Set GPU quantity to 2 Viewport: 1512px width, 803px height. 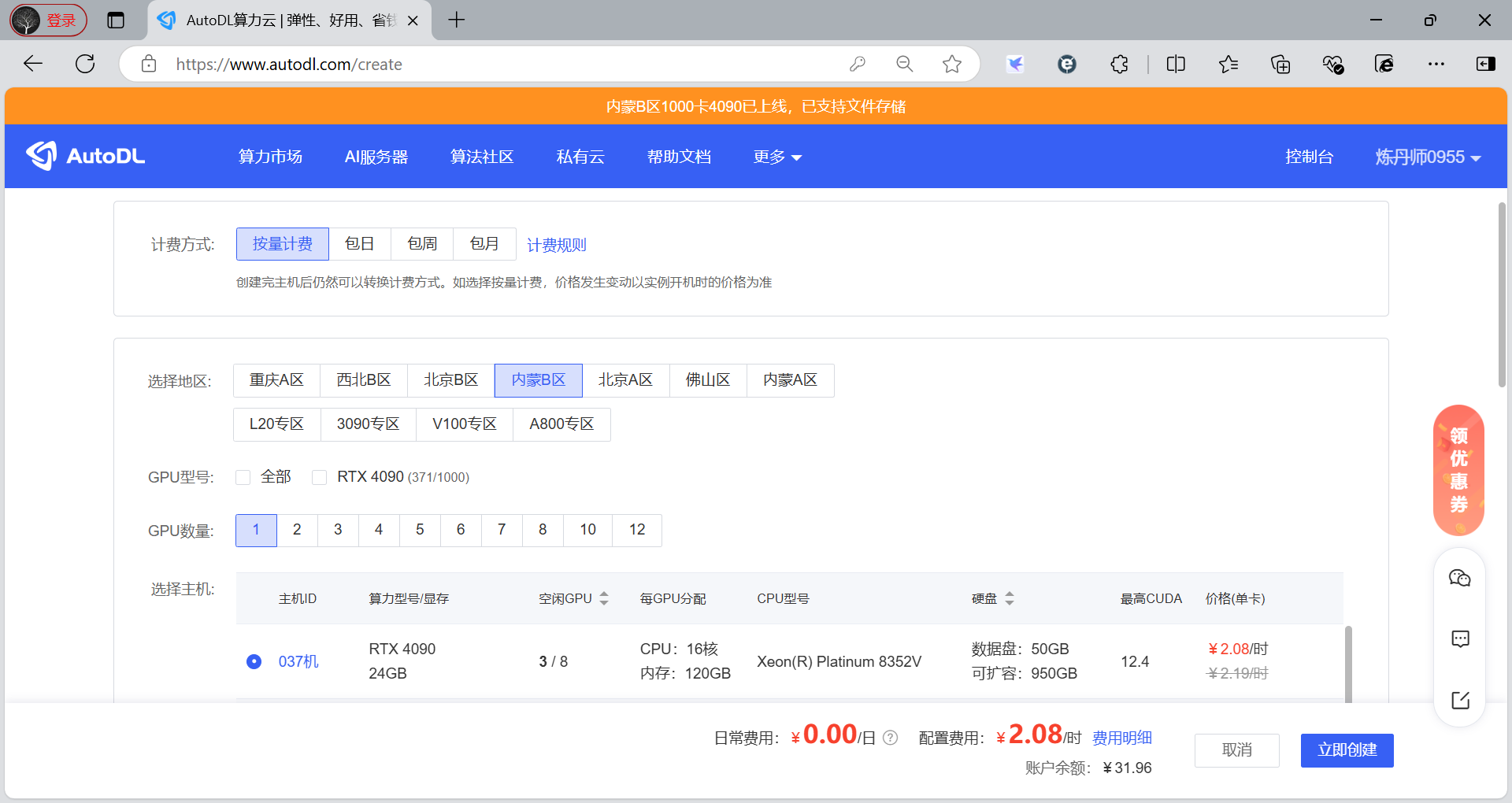tap(297, 530)
